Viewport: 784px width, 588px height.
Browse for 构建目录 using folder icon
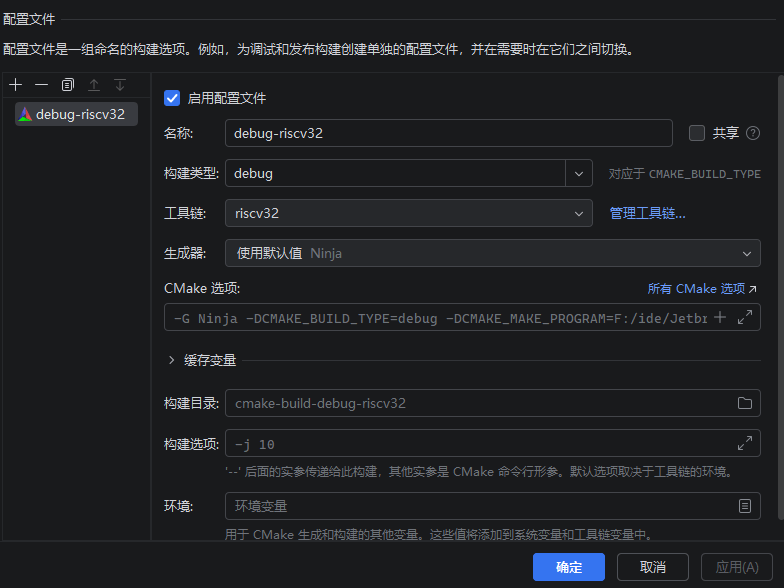coord(745,403)
